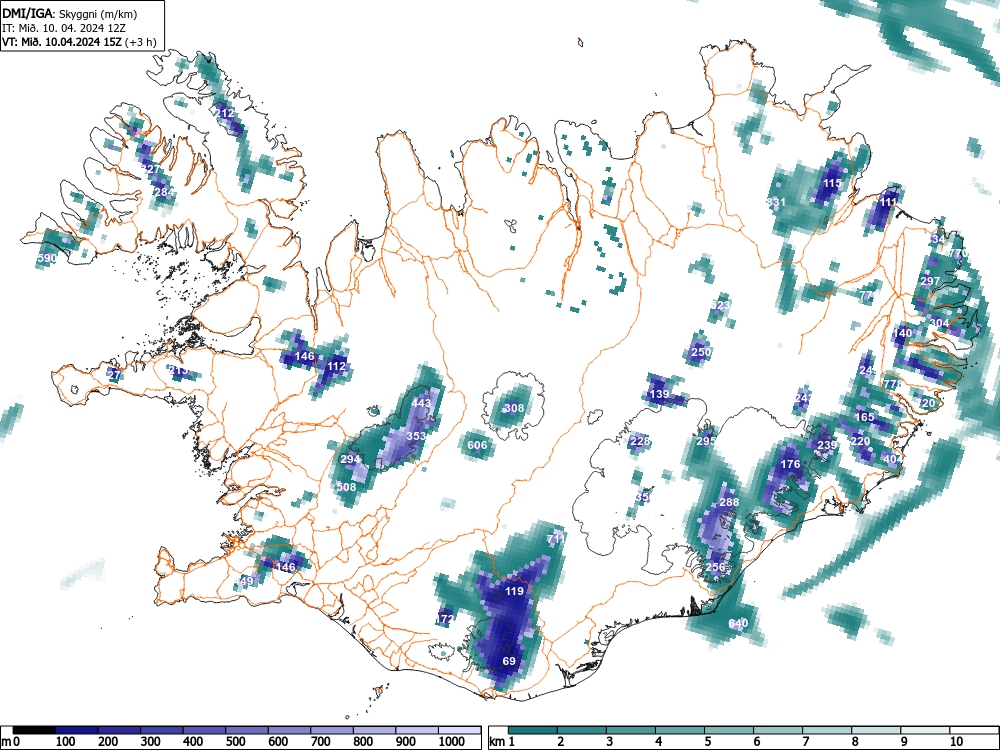Image resolution: width=1000 pixels, height=750 pixels.
Task: Click the visibility value '640' off the southeast coast
Action: coord(738,623)
